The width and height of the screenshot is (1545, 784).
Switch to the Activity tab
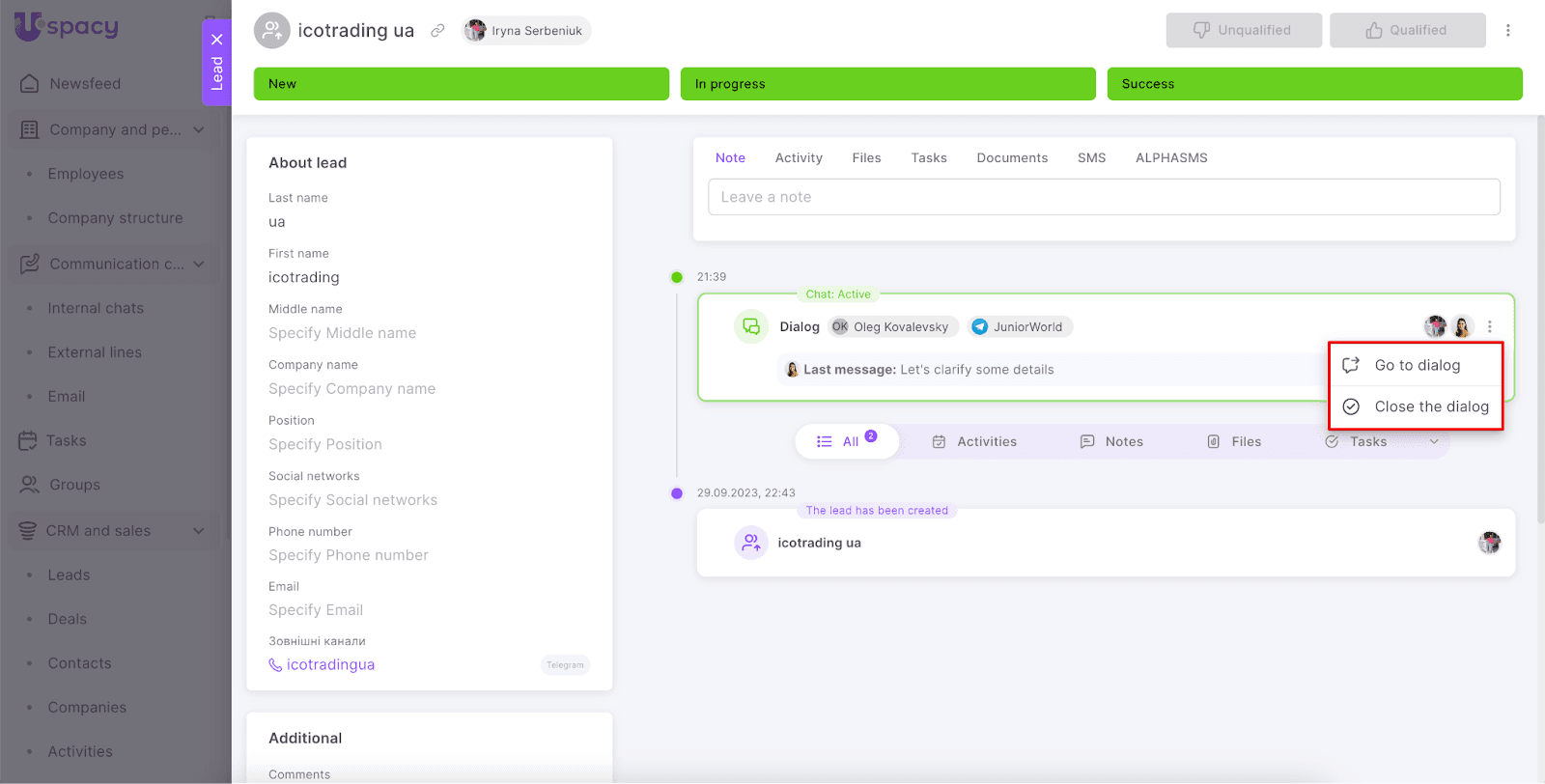(x=799, y=158)
